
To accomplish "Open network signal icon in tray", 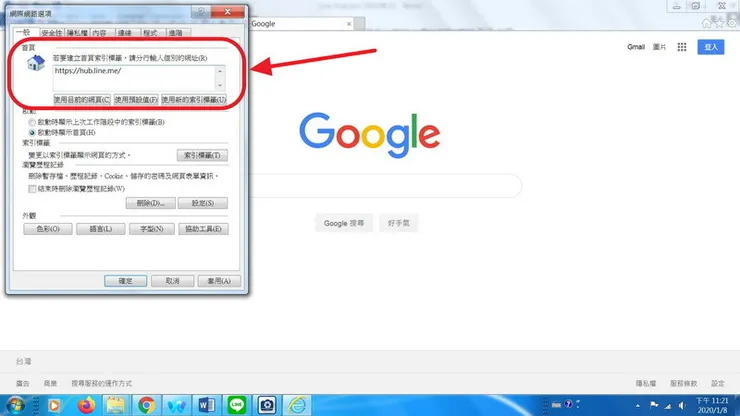I will (668, 406).
